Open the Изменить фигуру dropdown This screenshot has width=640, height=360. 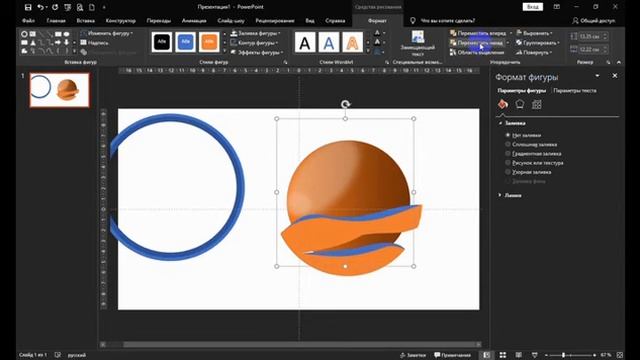click(107, 33)
